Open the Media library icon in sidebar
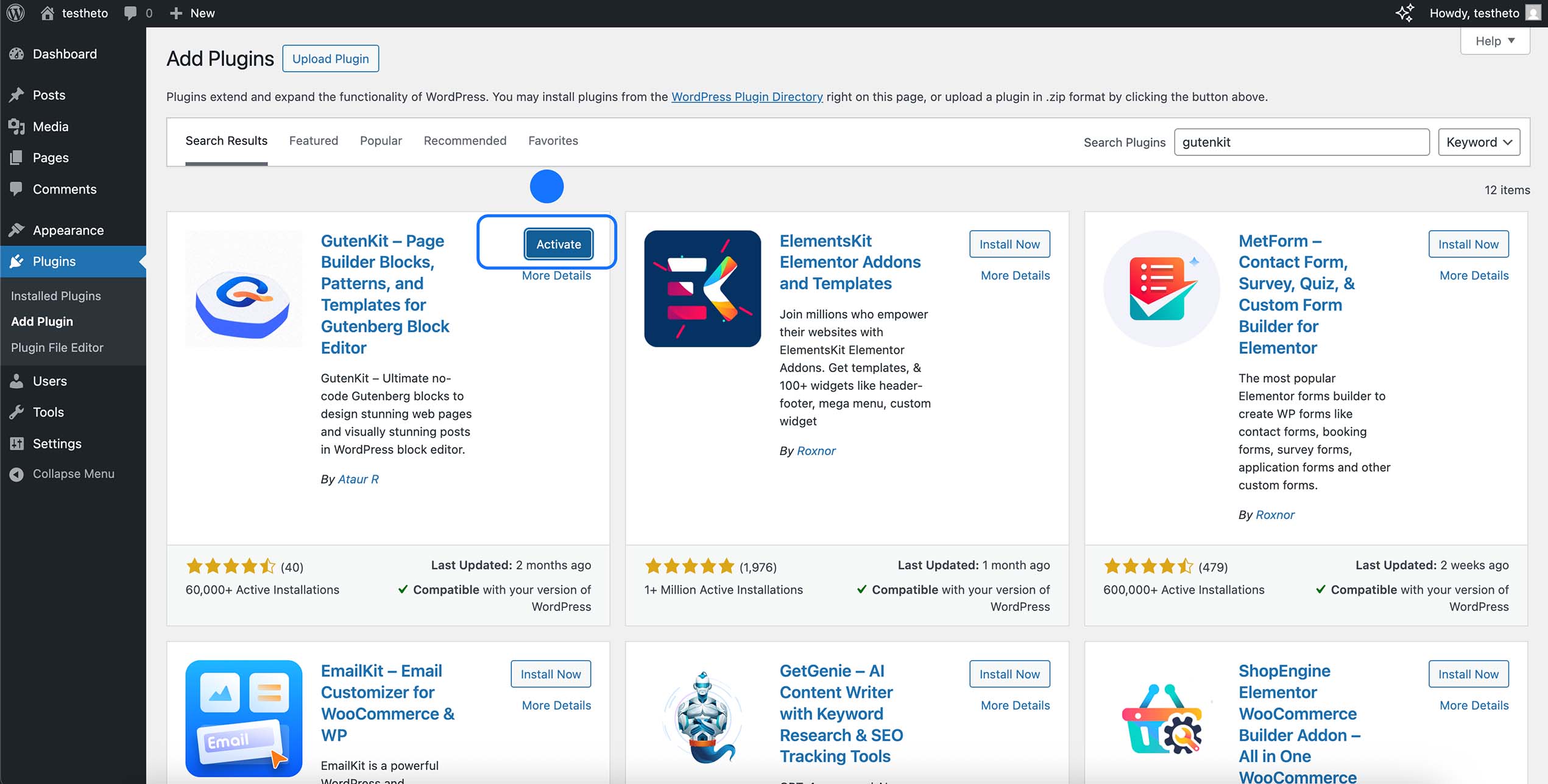 click(17, 127)
